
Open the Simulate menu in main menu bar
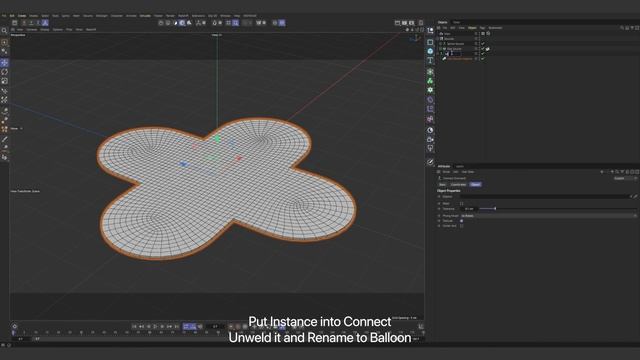point(145,16)
